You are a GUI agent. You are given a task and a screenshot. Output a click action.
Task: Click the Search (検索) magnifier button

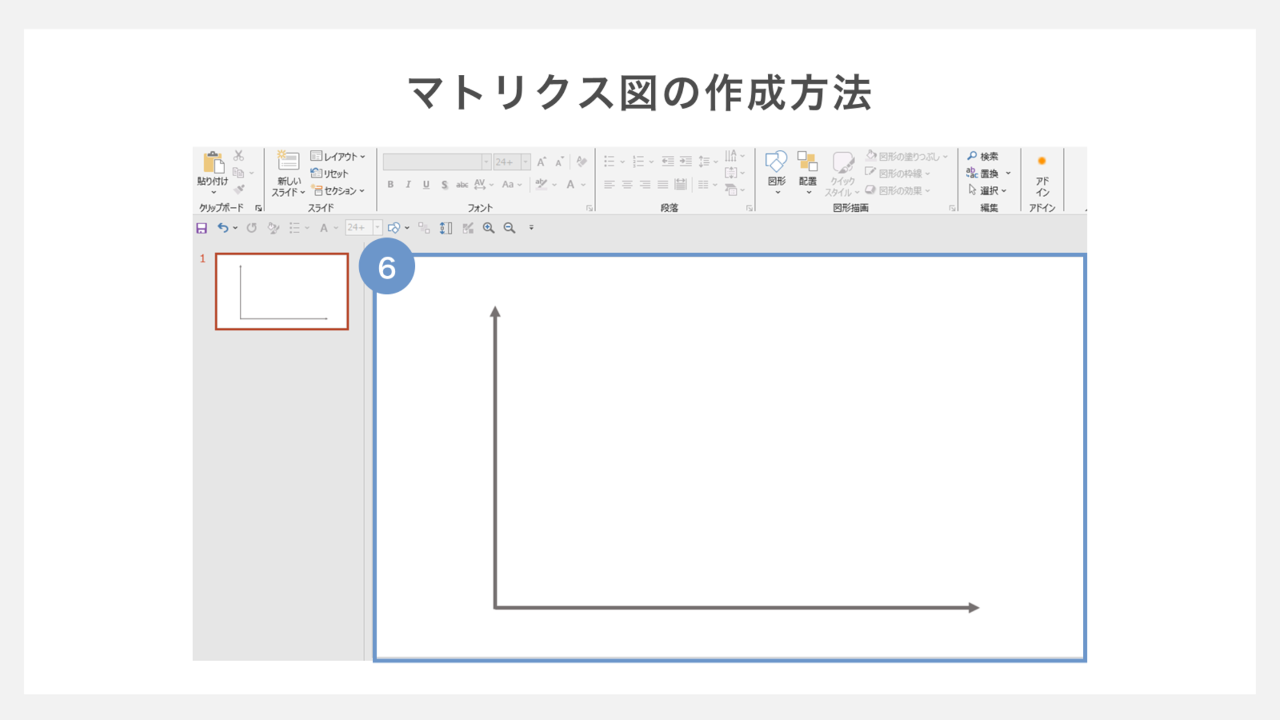[982, 156]
